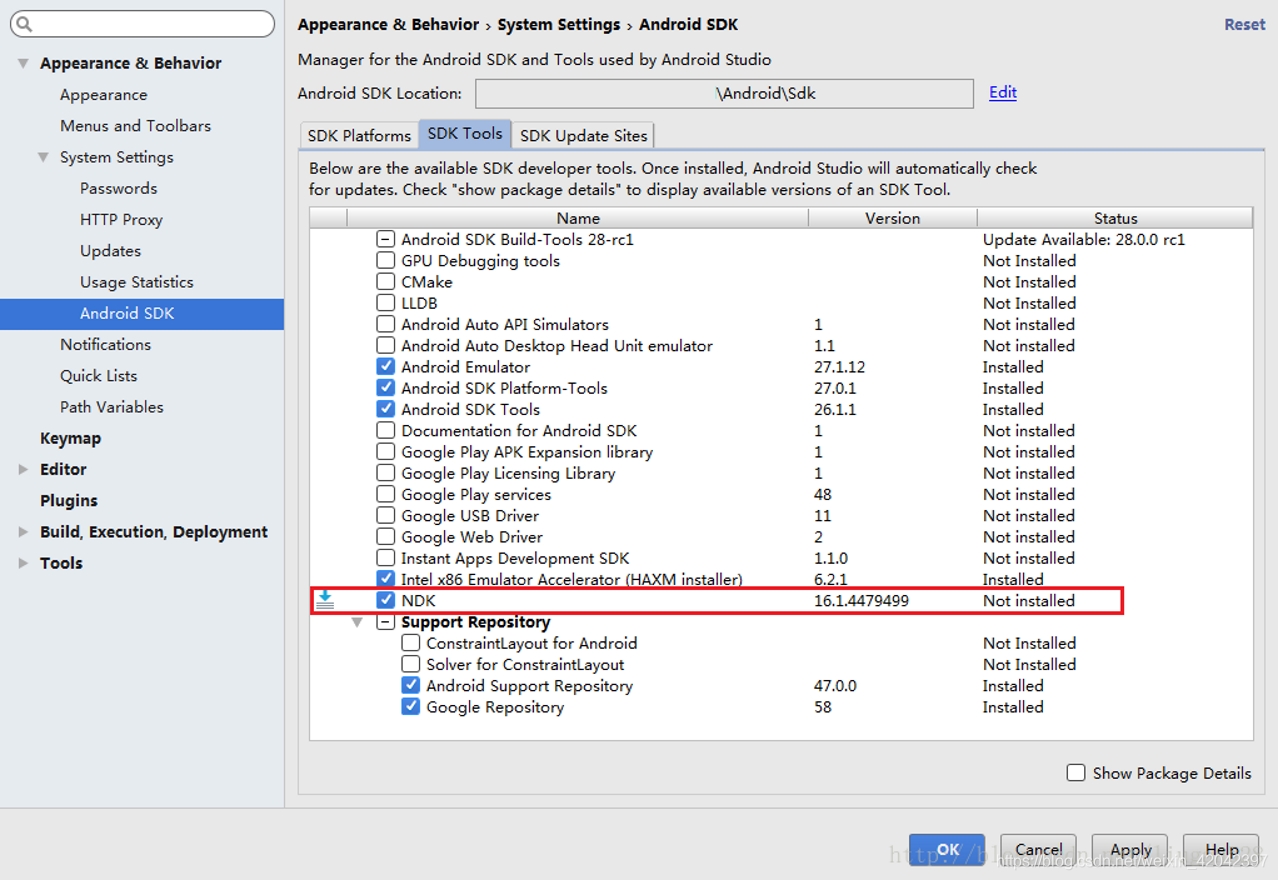Click the settings search field
1278x880 pixels.
(x=142, y=24)
